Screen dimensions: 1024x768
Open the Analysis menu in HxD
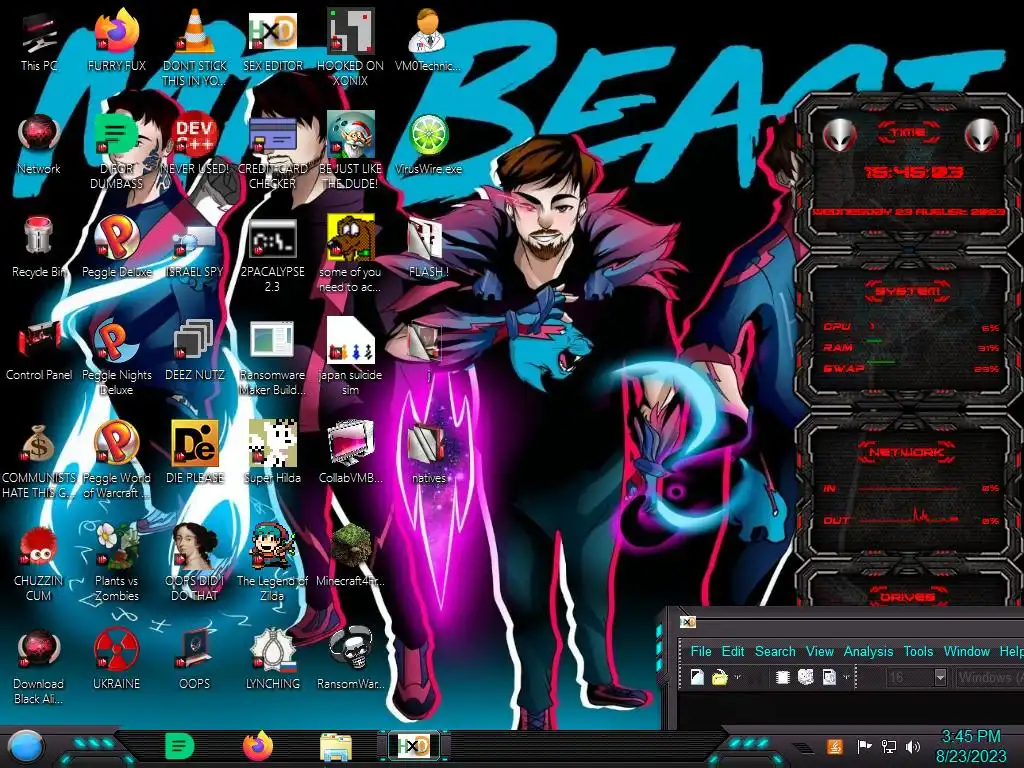pos(868,651)
